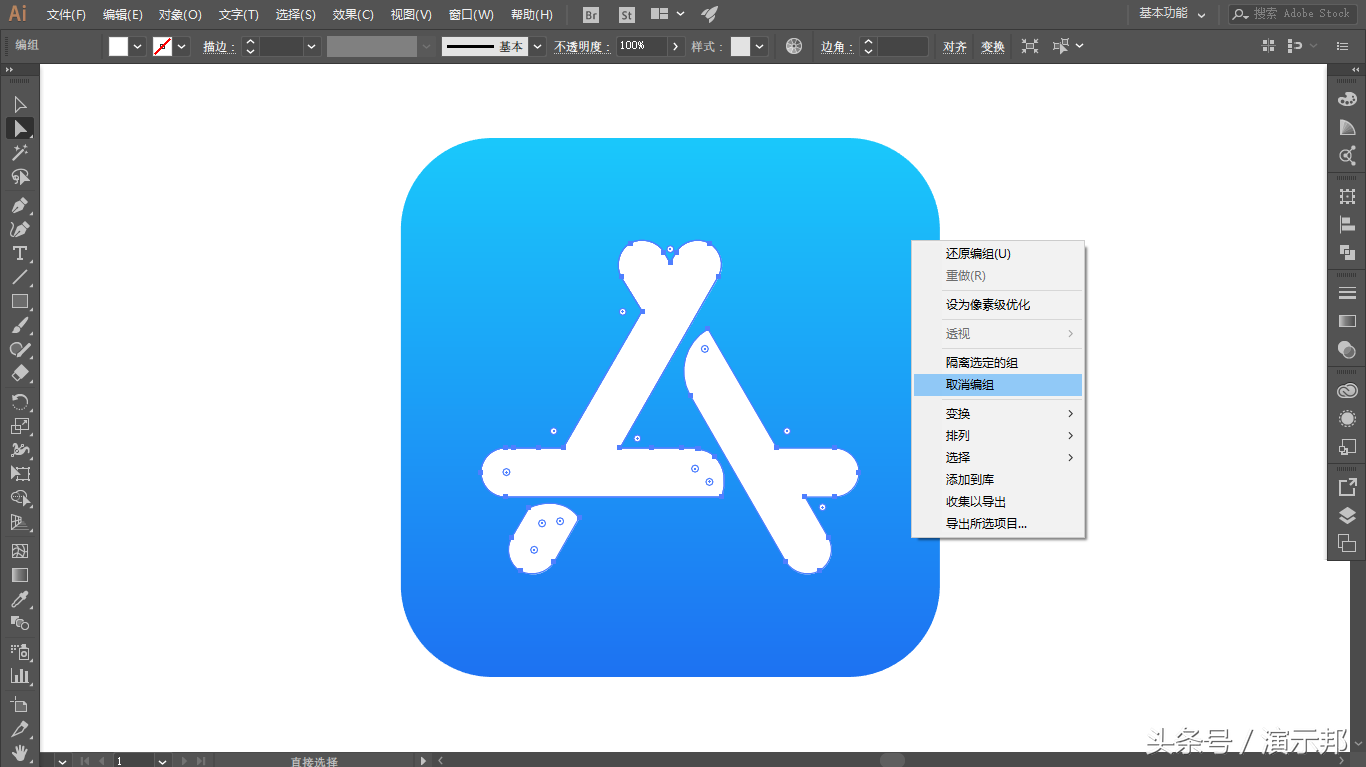Open the Creative Cloud Libraries panel

pyautogui.click(x=1347, y=390)
